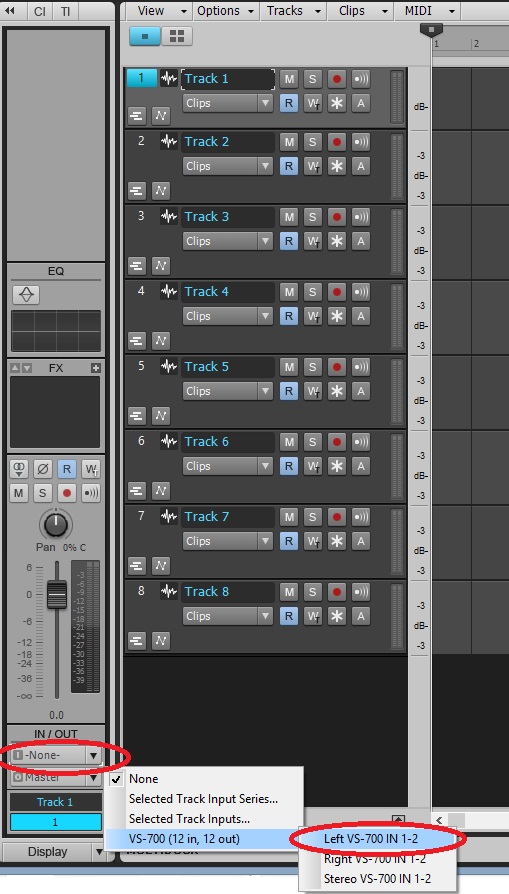Click Track 4 waveform audio icon
This screenshot has width=509, height=894.
tap(169, 291)
